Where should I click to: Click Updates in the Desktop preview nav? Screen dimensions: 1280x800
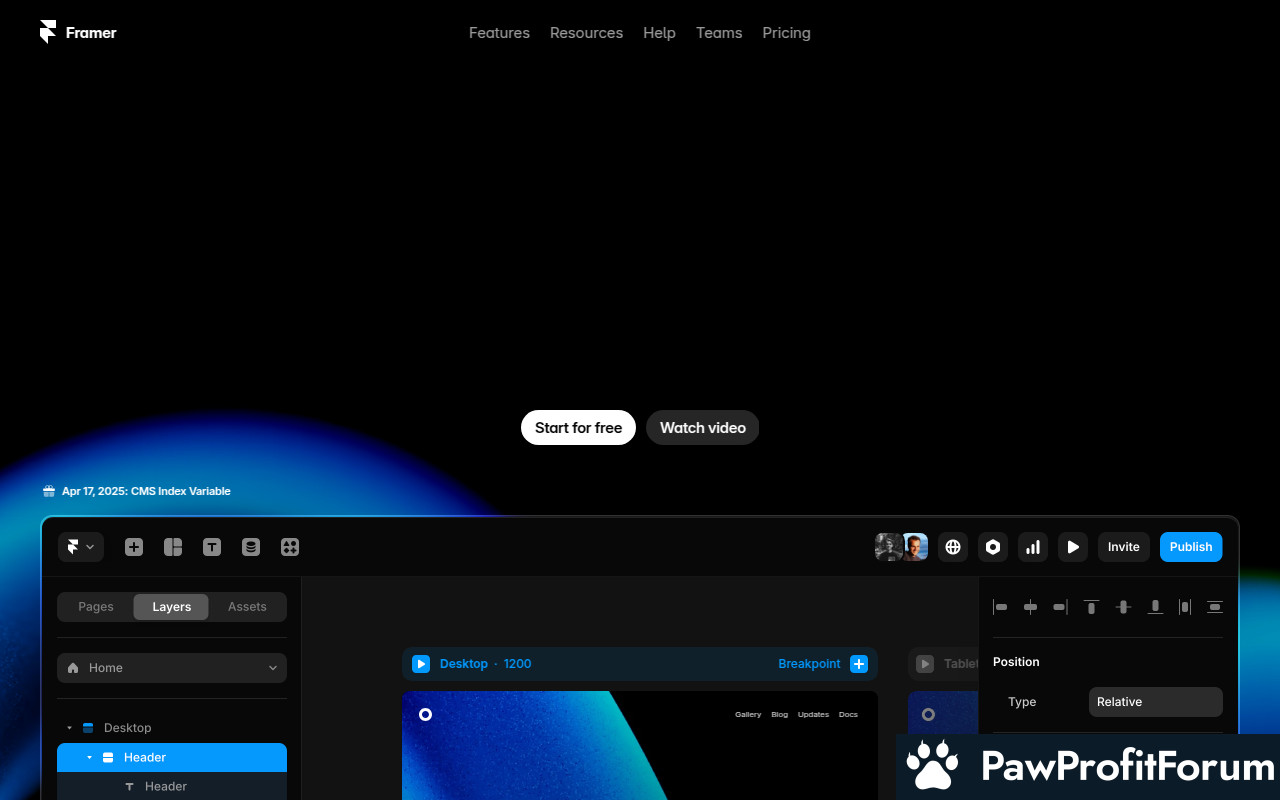(x=814, y=715)
